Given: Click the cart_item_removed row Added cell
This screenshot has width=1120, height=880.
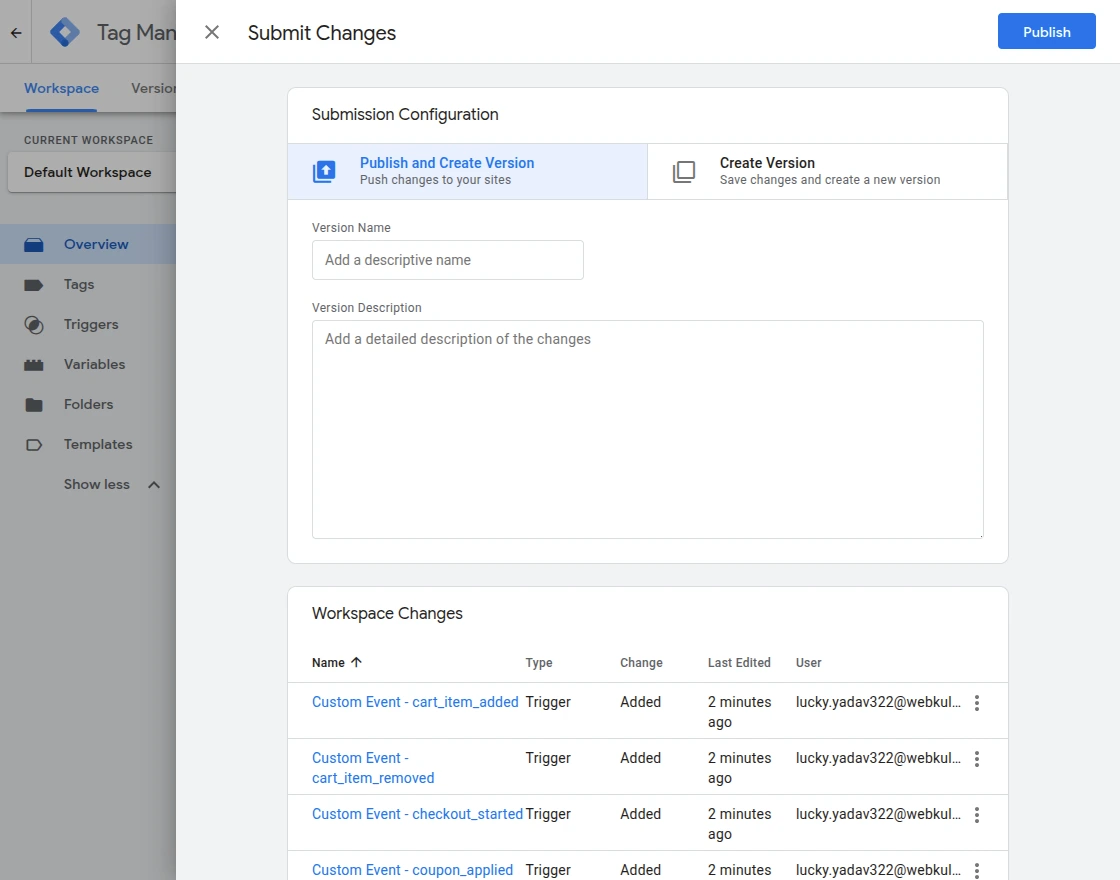Looking at the screenshot, I should pos(640,758).
